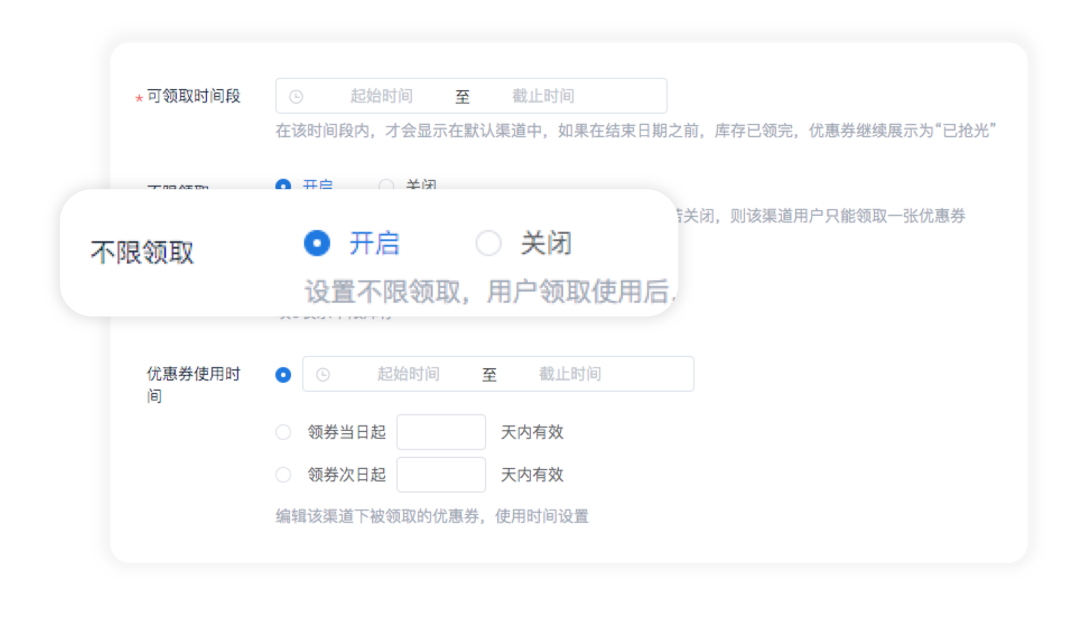Select the 领券当日起 validity option
Image resolution: width=1080 pixels, height=618 pixels.
[283, 431]
